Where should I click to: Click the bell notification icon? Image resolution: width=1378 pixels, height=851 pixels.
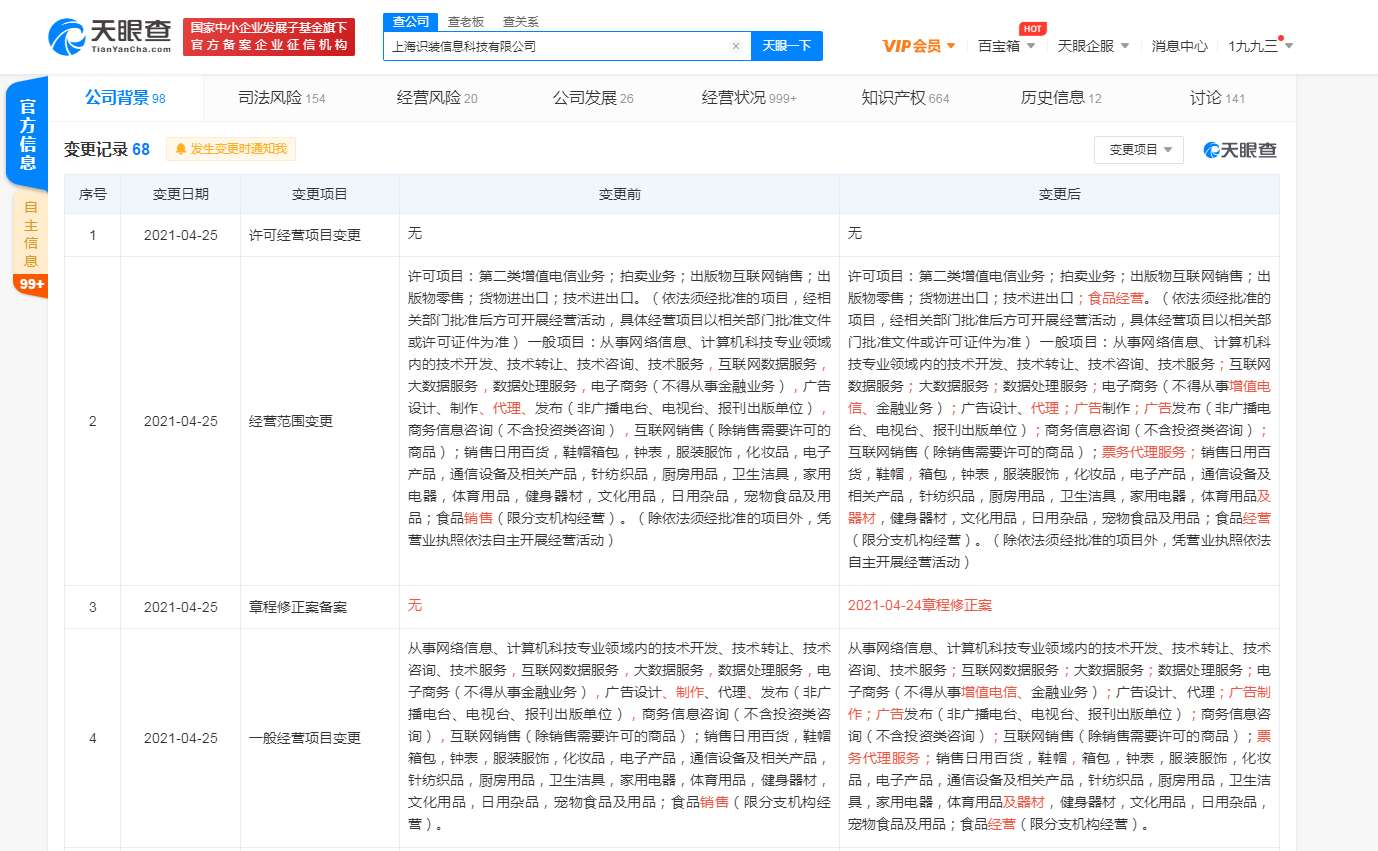coord(181,149)
